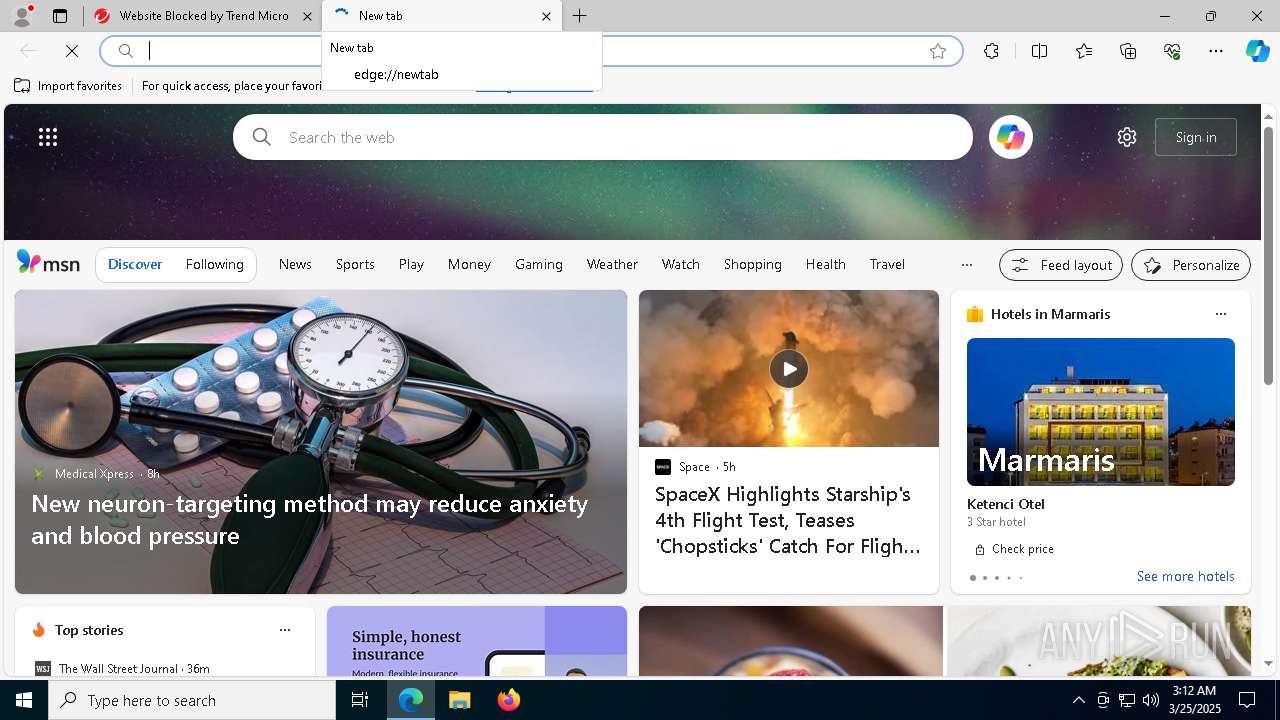Click the Marmaris hotel thumbnail
This screenshot has width=1280, height=720.
(x=1101, y=412)
